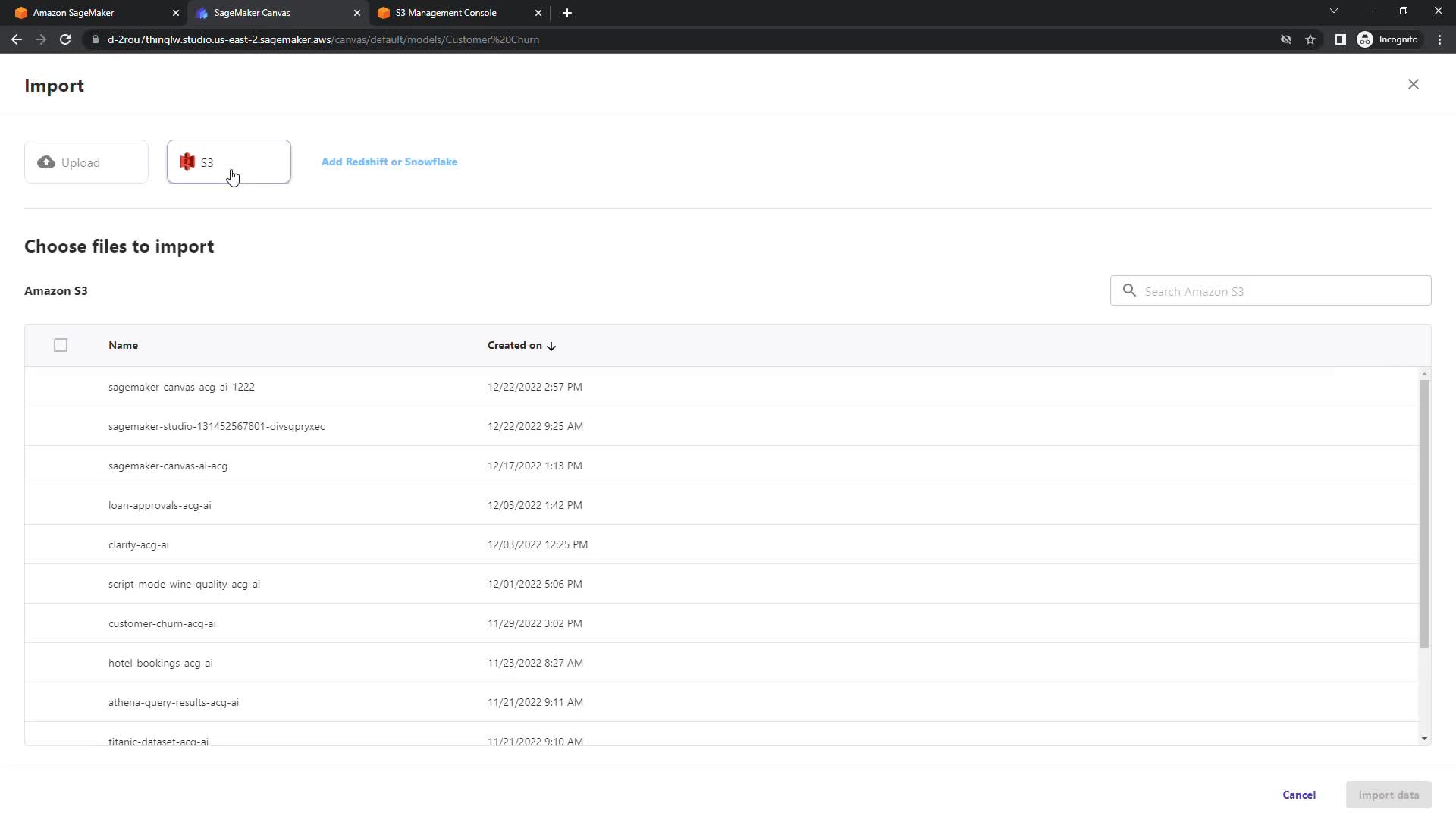Click the S3 bucket source icon
1456x819 pixels.
coord(187,162)
